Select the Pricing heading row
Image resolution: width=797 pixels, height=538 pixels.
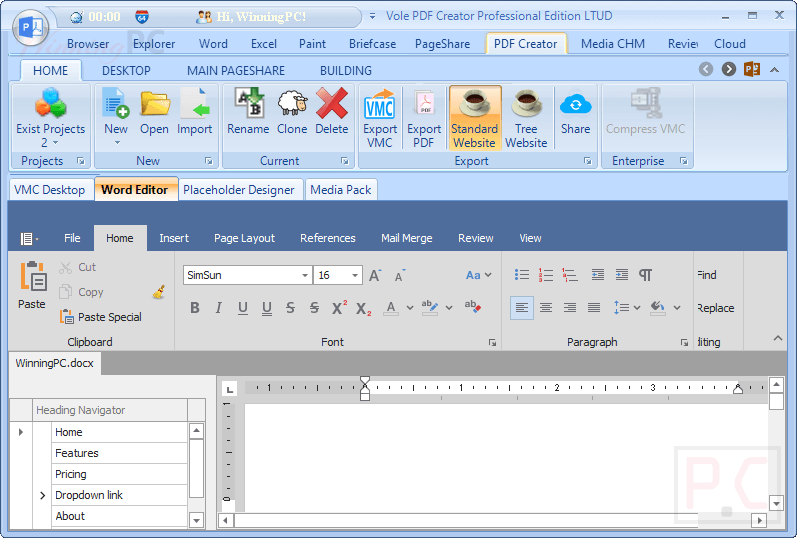pyautogui.click(x=119, y=474)
